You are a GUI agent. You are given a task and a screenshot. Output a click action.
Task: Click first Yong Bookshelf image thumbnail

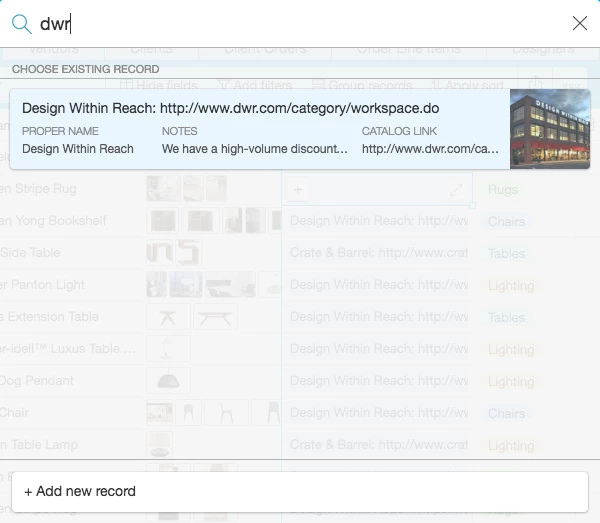coord(163,221)
